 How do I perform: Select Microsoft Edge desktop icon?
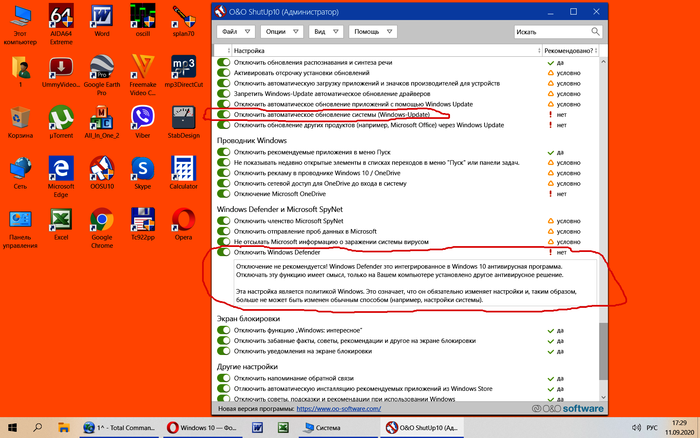[61, 177]
